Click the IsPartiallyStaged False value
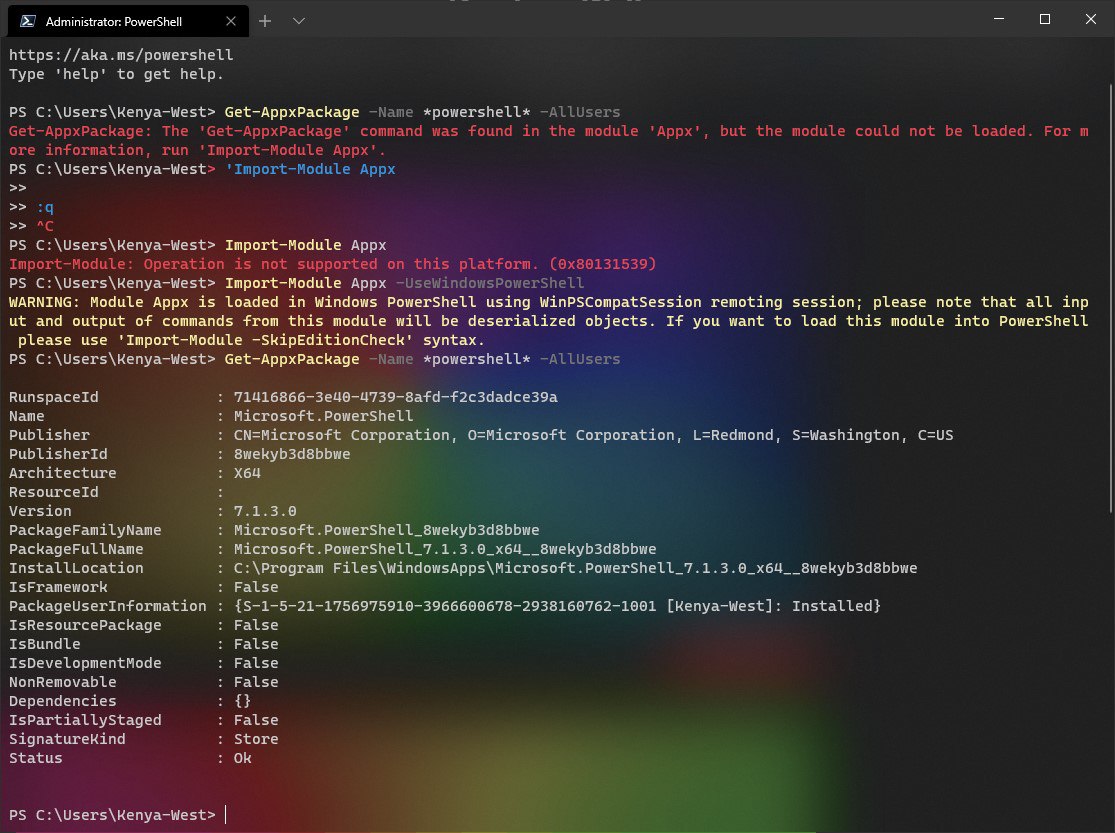The width and height of the screenshot is (1115, 833). tap(256, 720)
